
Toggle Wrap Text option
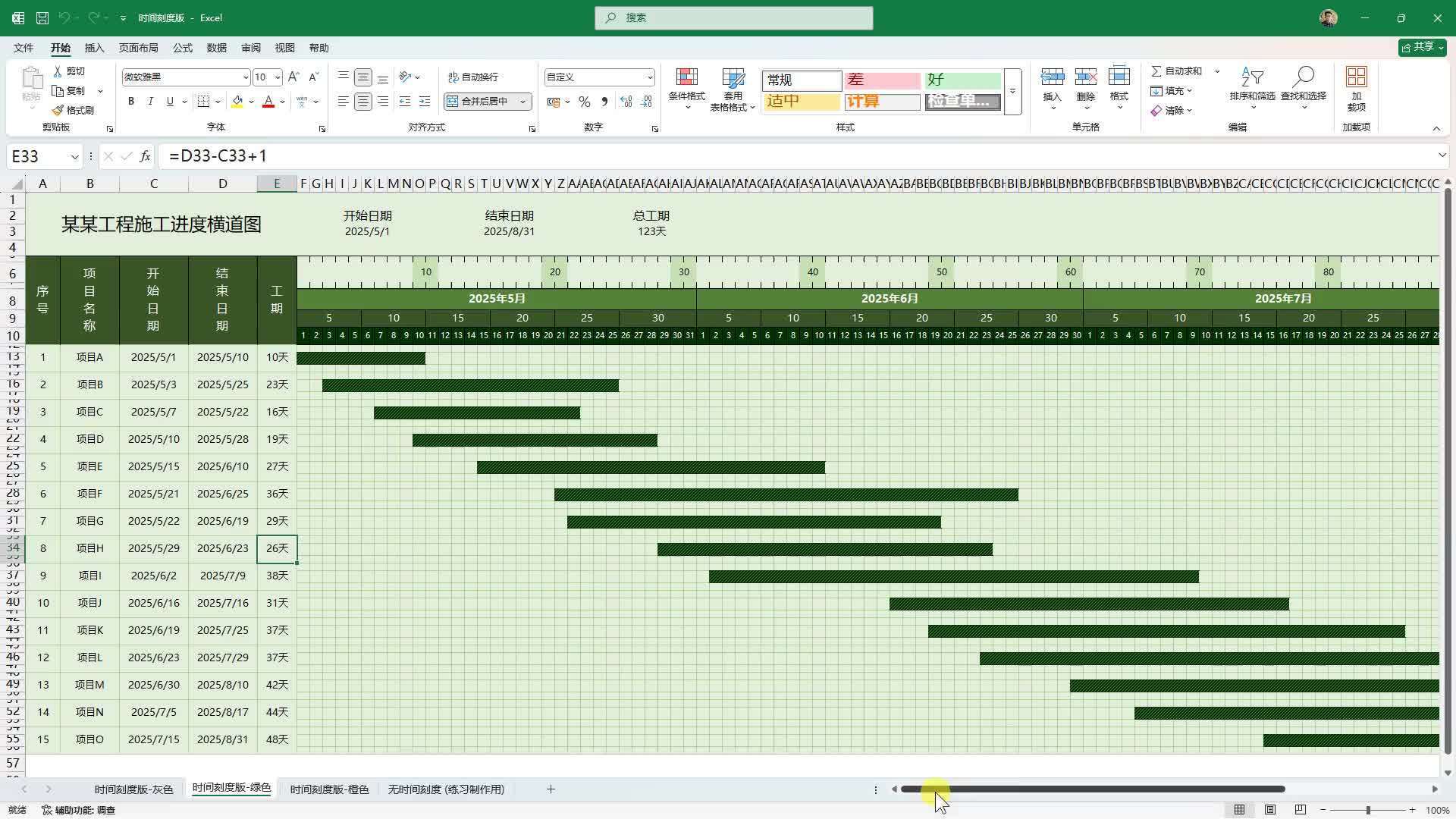[473, 77]
